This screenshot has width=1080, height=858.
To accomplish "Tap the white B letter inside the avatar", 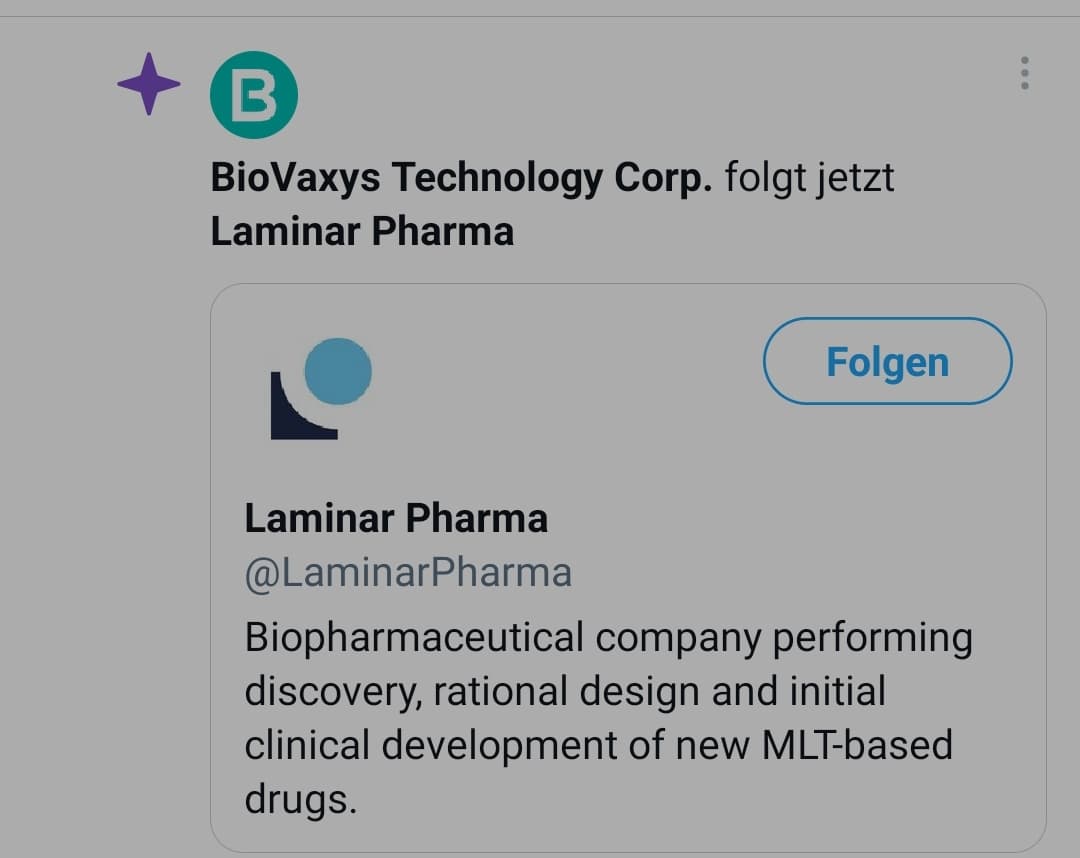I will point(253,96).
